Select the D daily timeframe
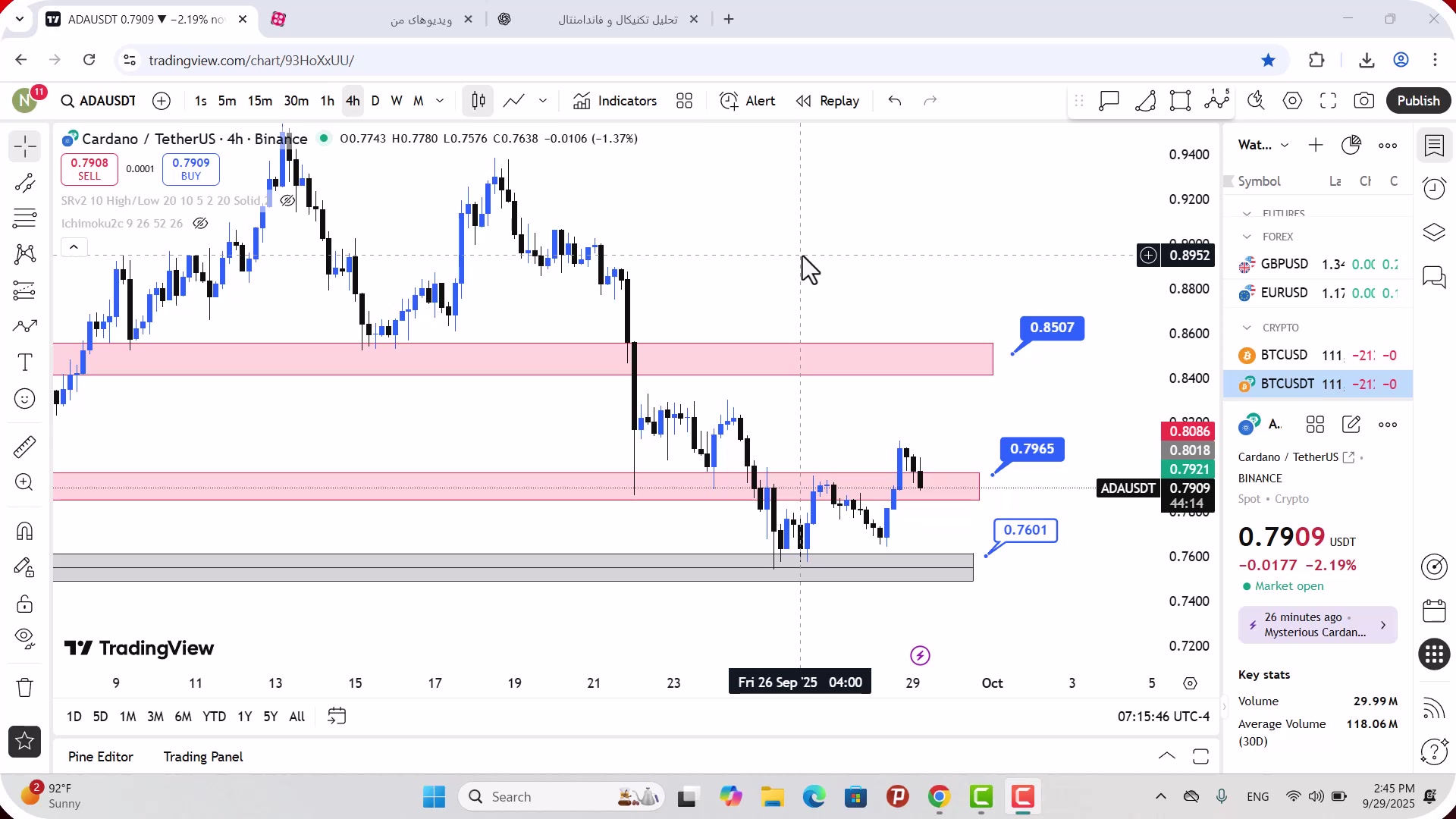Screen dimensions: 1456x819 click(x=375, y=101)
